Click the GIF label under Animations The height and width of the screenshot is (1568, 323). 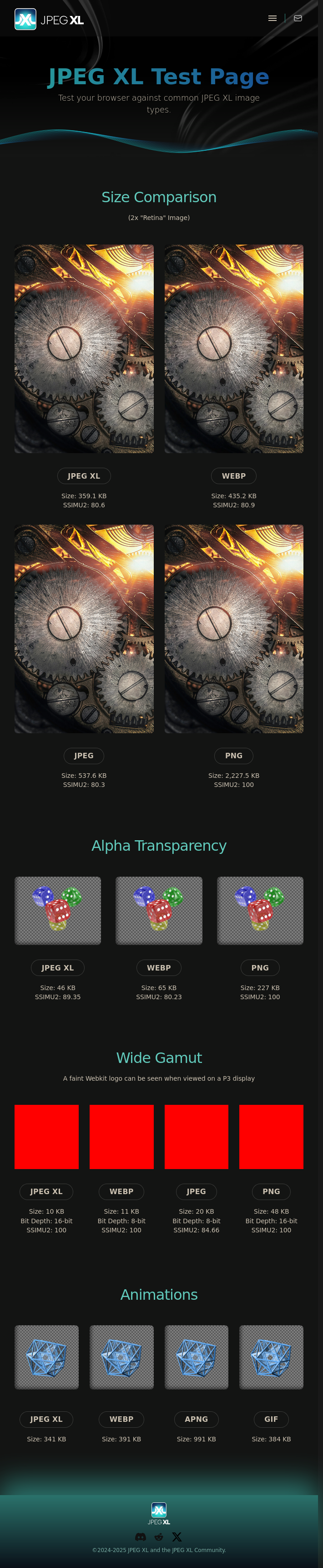click(x=271, y=1419)
